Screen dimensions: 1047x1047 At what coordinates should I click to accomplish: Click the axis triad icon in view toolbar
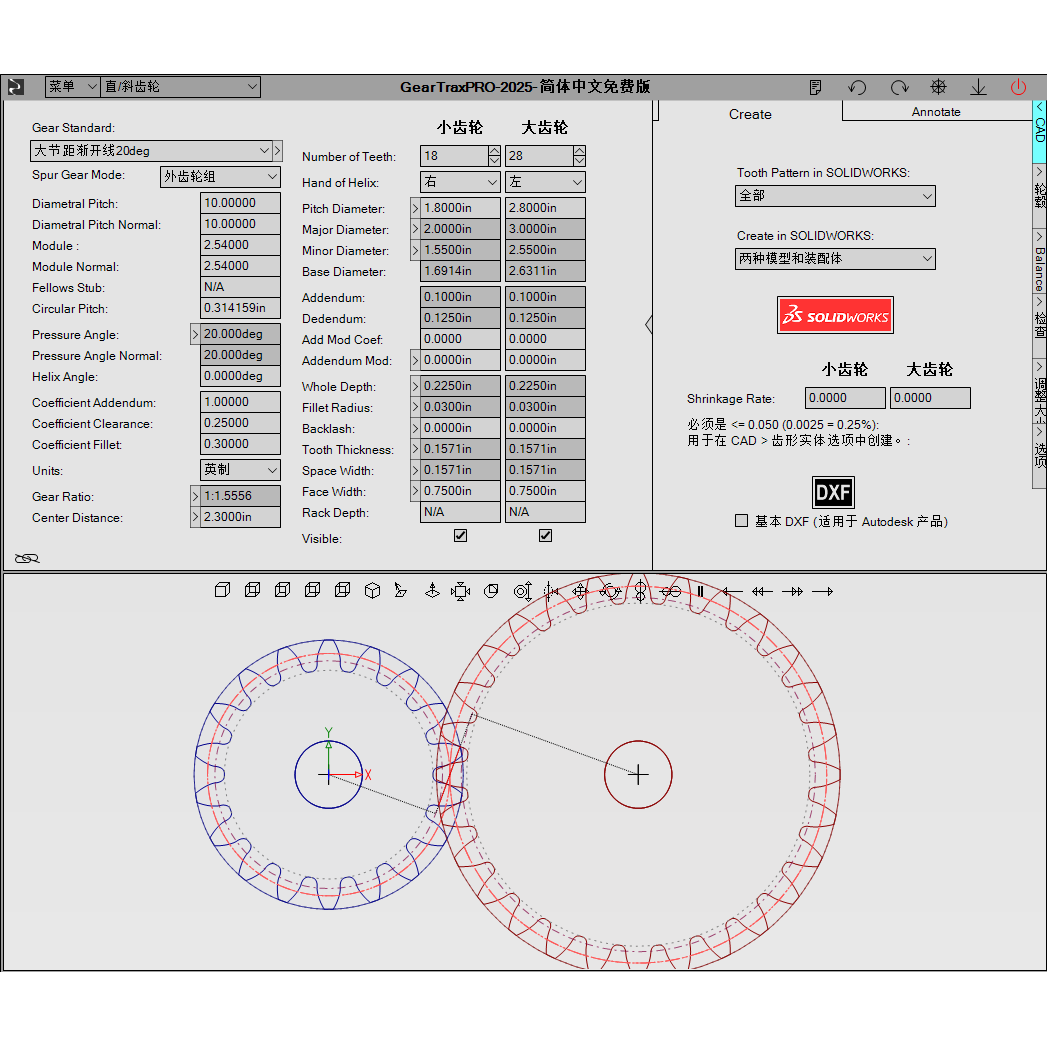tap(432, 591)
